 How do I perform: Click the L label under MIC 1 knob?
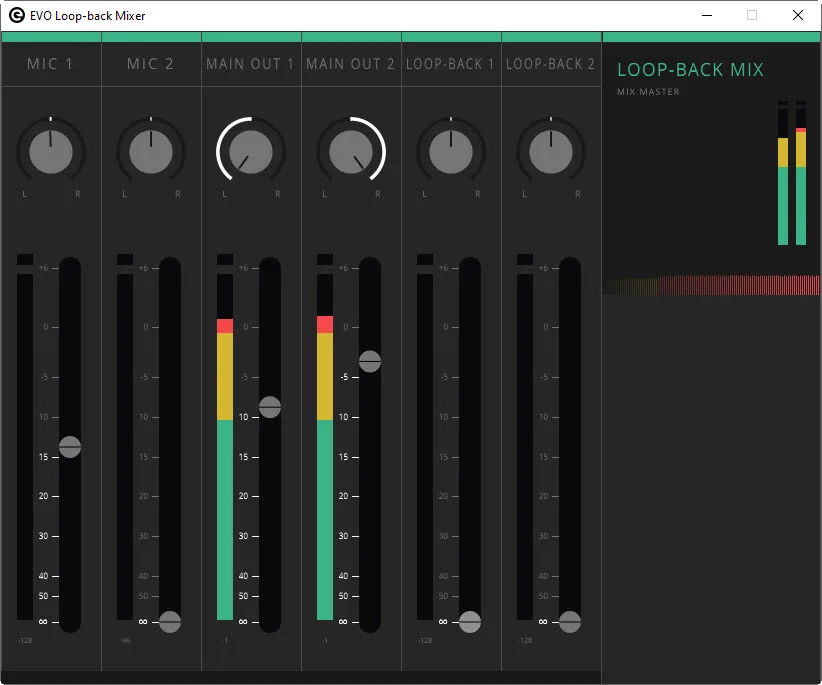click(24, 195)
